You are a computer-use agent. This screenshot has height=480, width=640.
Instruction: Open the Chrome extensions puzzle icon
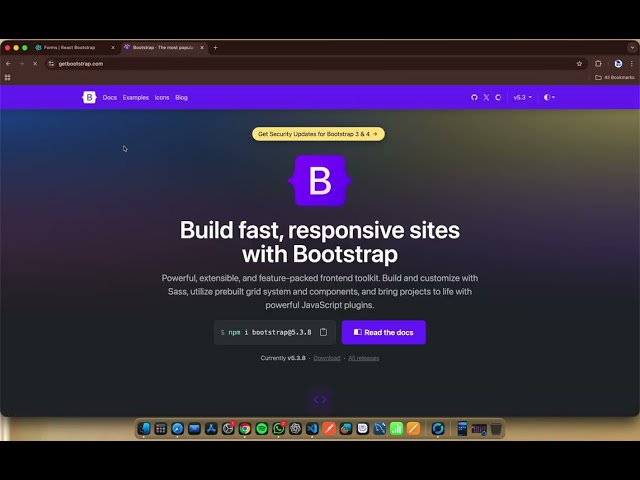click(x=598, y=64)
